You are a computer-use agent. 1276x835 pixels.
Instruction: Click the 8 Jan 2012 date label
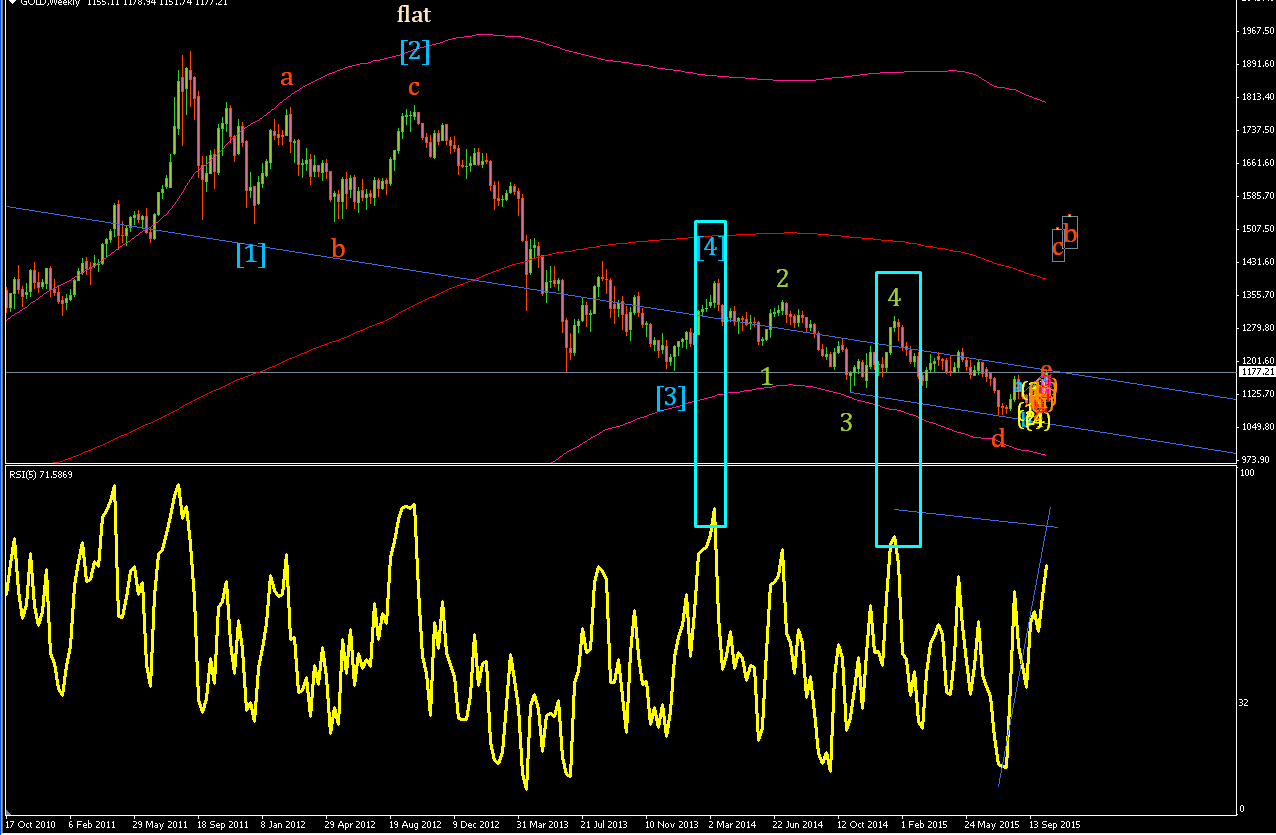point(283,825)
